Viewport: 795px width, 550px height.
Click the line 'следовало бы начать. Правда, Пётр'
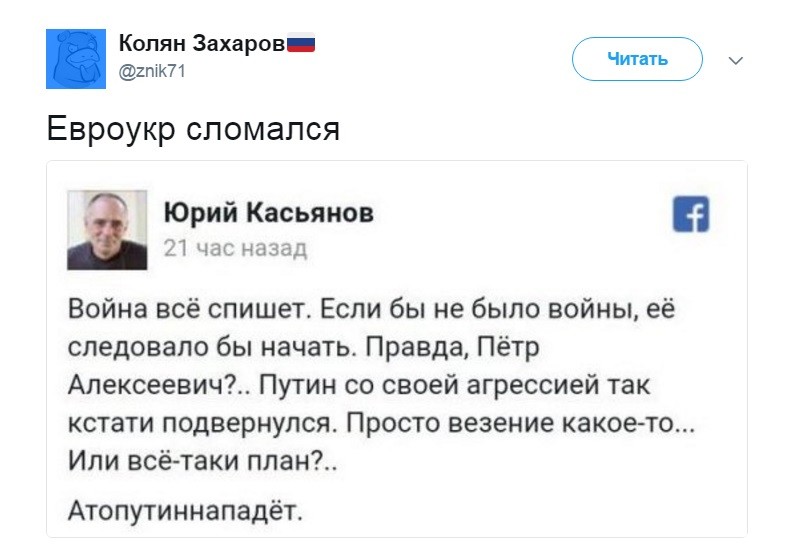coord(303,348)
